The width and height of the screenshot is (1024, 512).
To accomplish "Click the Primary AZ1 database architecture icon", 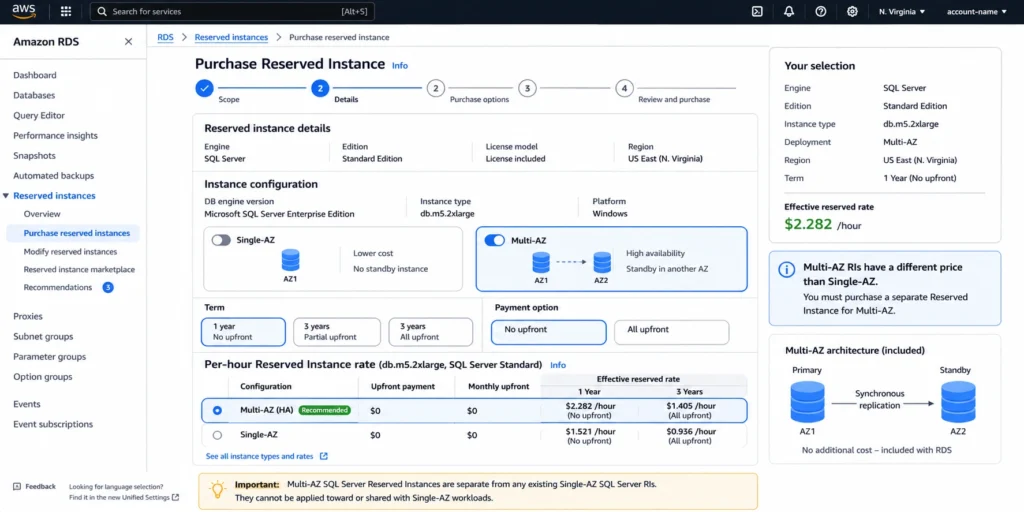I will point(807,402).
